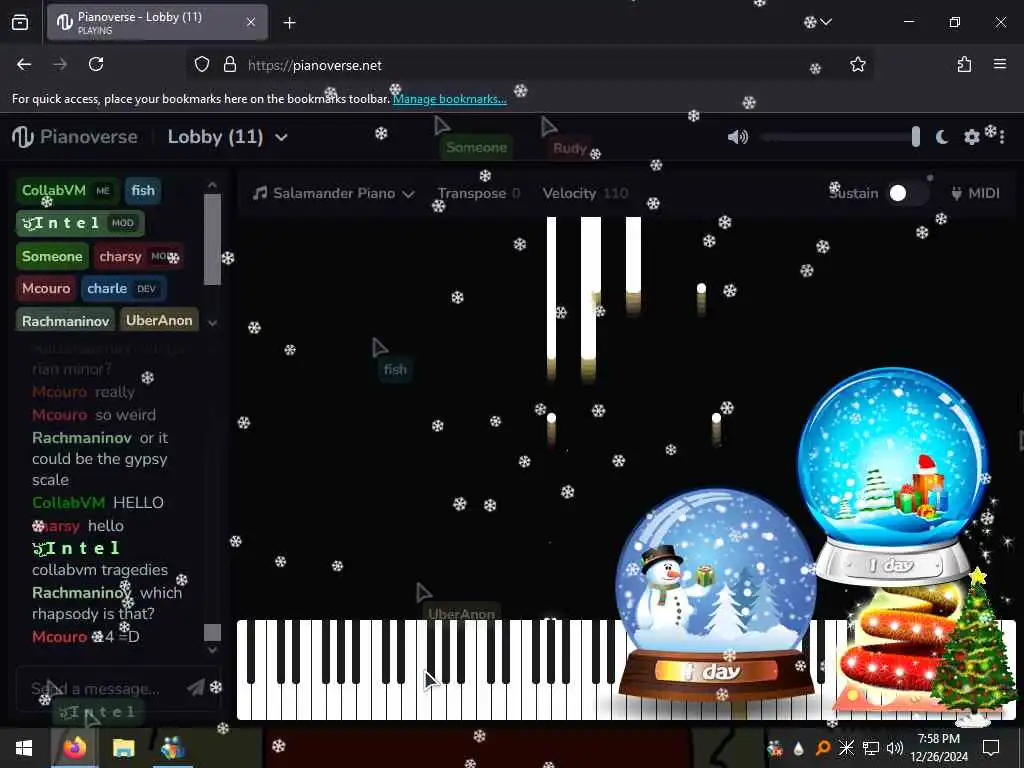Click the send message paper-plane icon
The width and height of the screenshot is (1024, 768).
pos(195,688)
